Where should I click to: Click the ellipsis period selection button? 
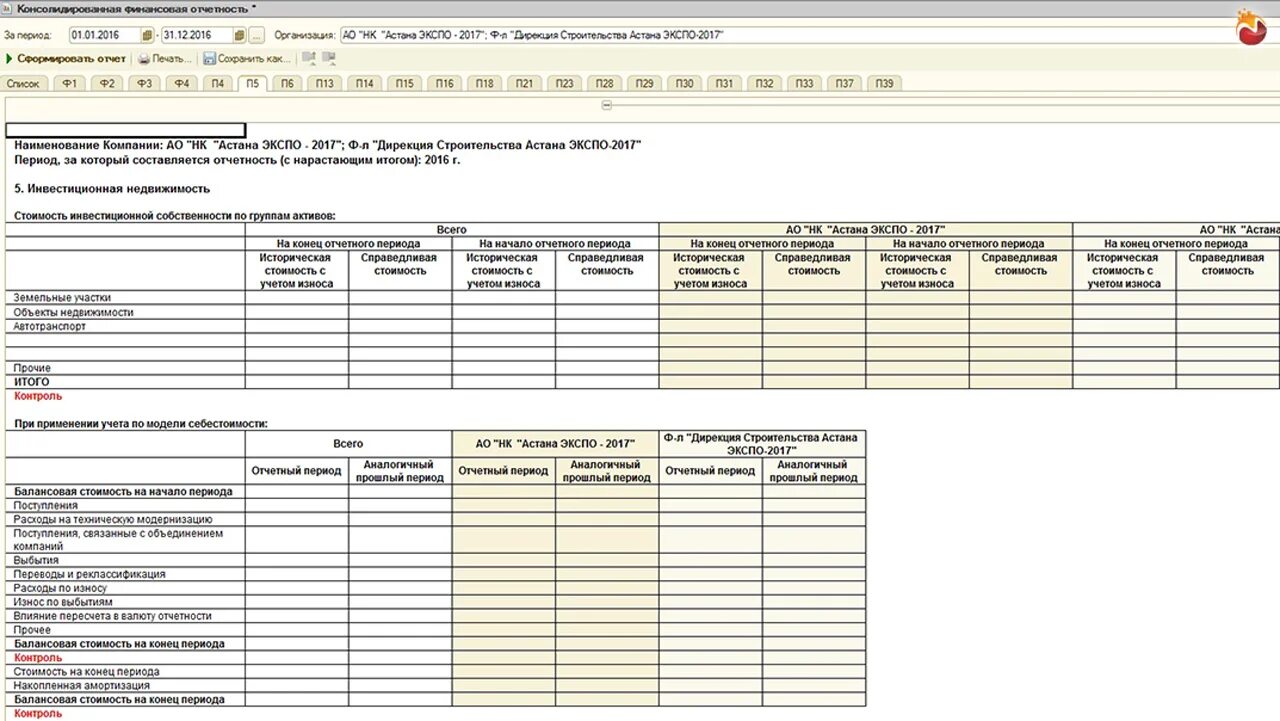(257, 35)
